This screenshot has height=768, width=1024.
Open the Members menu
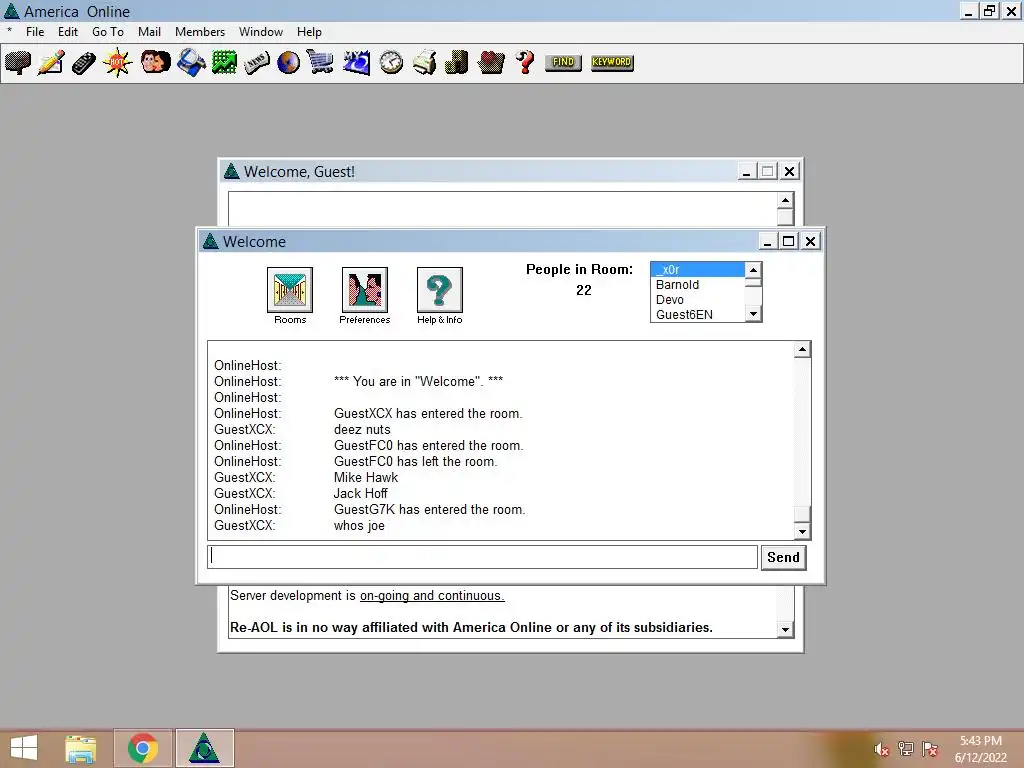tap(200, 31)
